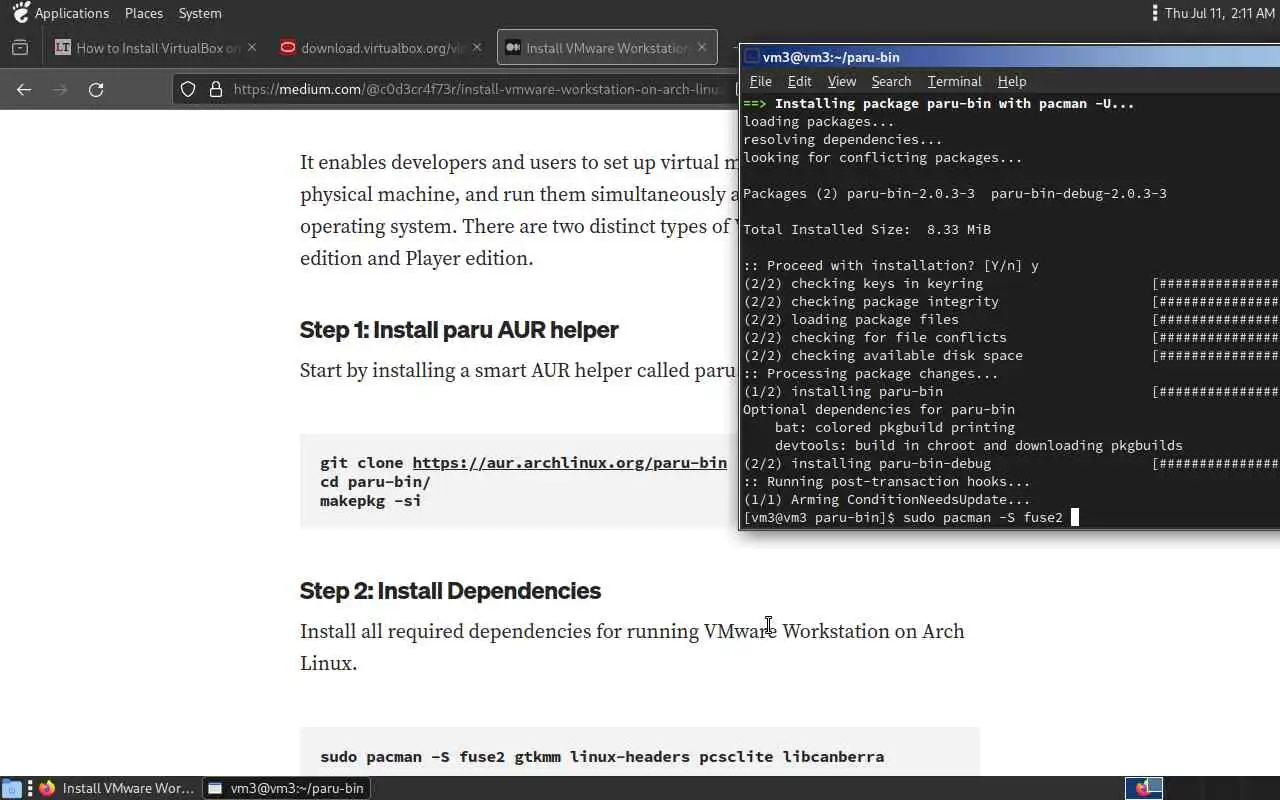Click the 'Step 1: Install paru AUR helper' heading

(459, 329)
